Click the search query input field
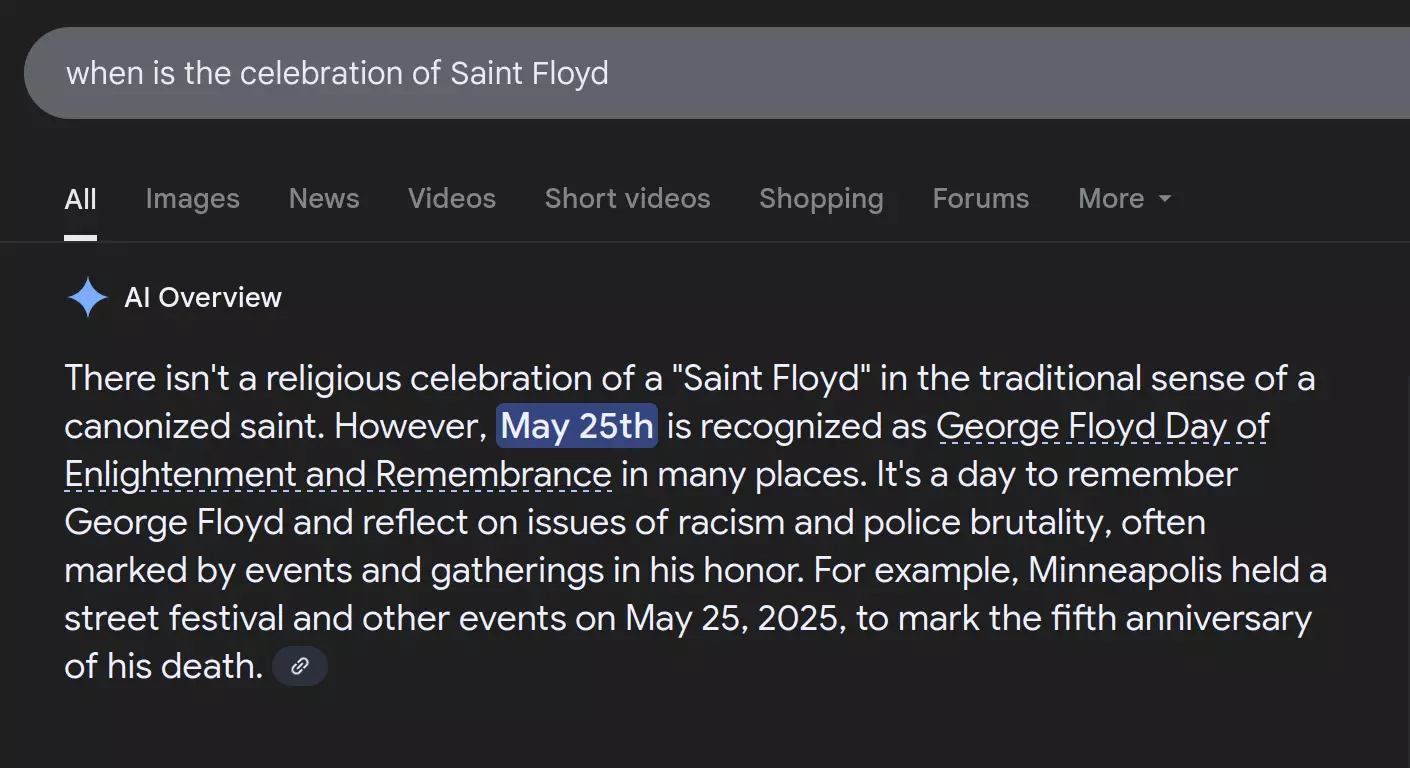 [x=717, y=73]
